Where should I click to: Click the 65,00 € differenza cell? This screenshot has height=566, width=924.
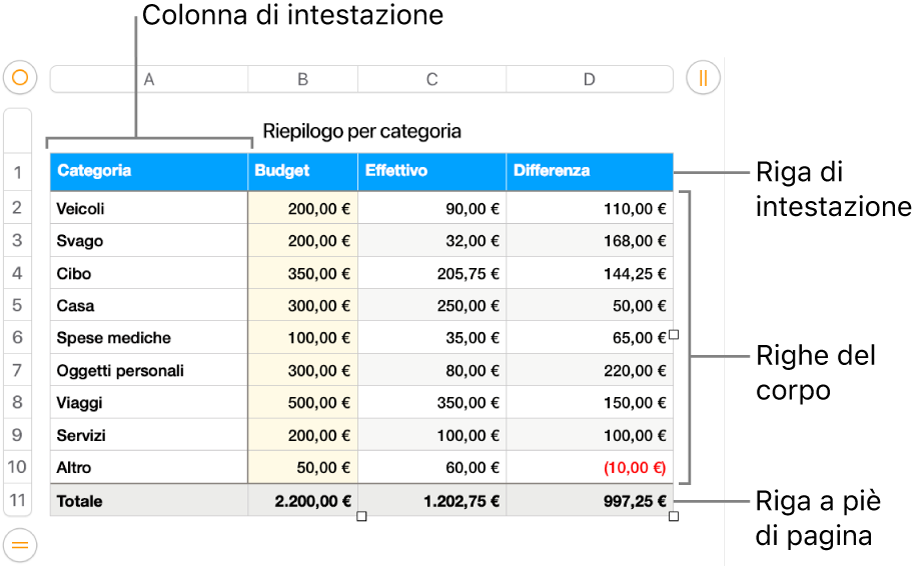(x=589, y=337)
